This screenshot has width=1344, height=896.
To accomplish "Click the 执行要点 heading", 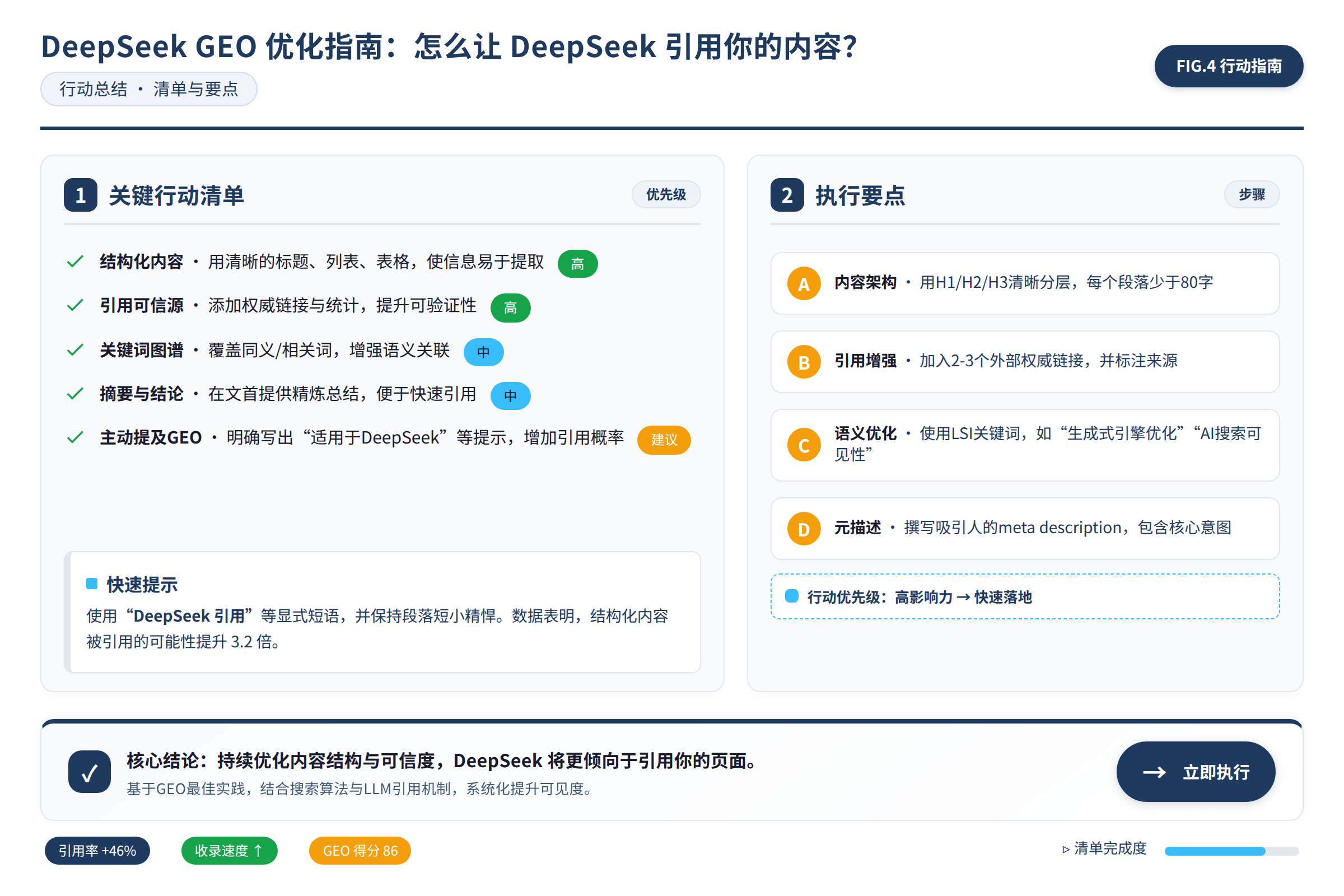I will 860,195.
